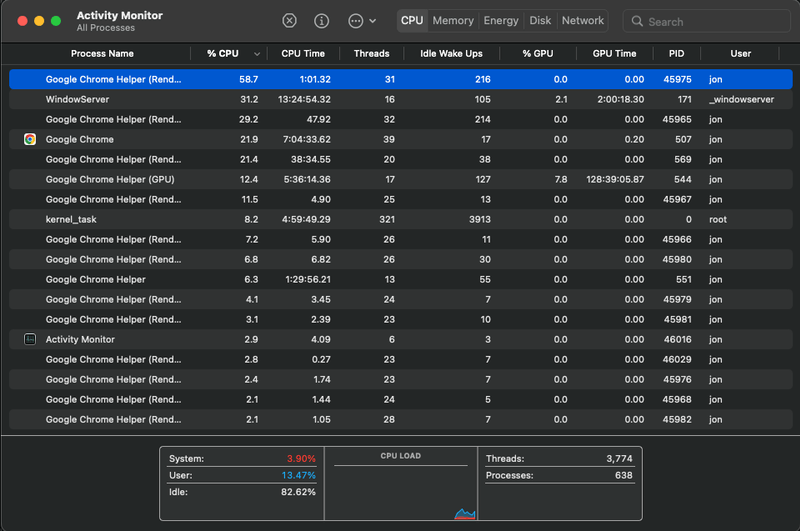Switch to the Energy tab
The height and width of the screenshot is (531, 800).
click(501, 21)
